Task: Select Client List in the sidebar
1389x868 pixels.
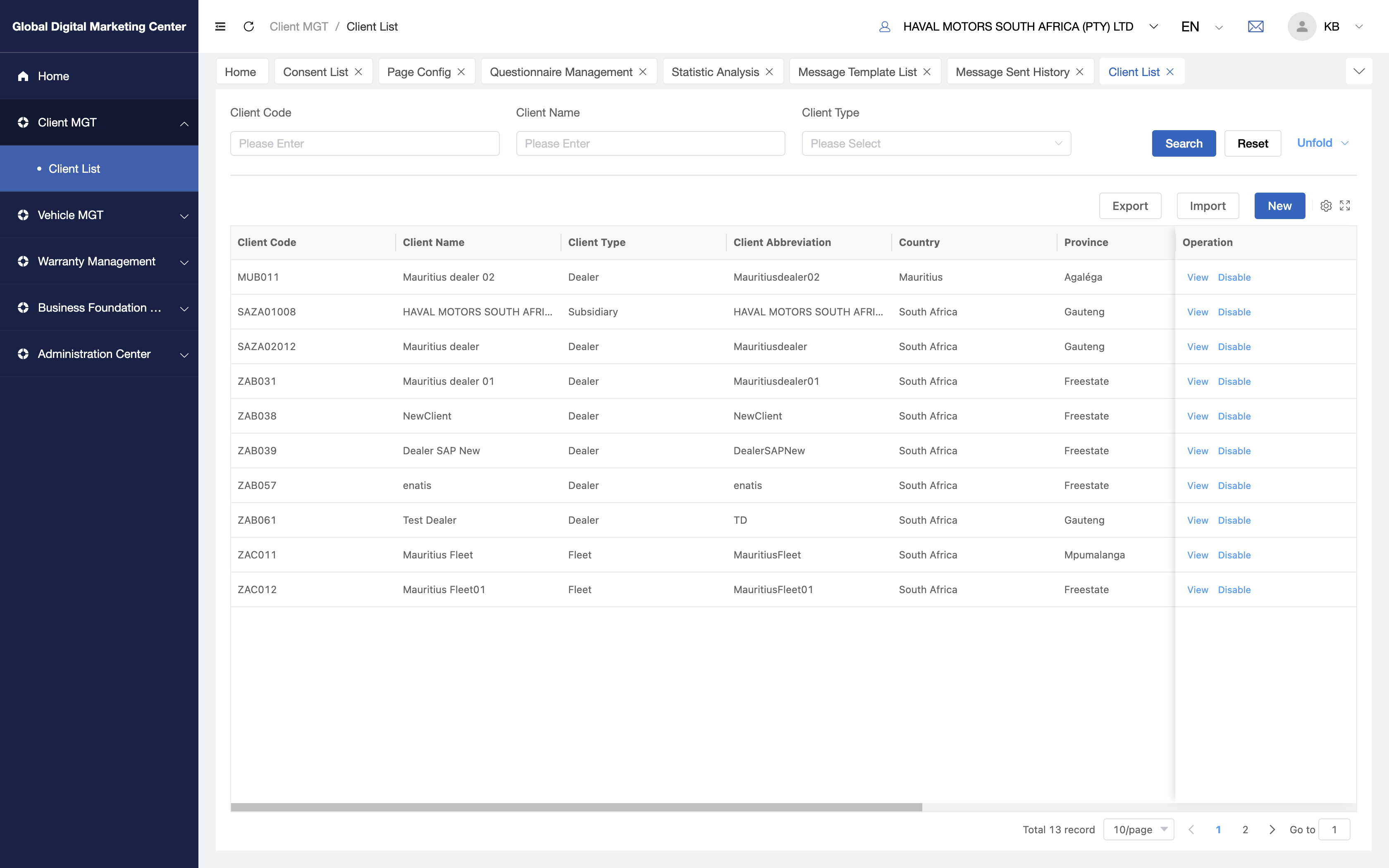Action: (x=99, y=168)
